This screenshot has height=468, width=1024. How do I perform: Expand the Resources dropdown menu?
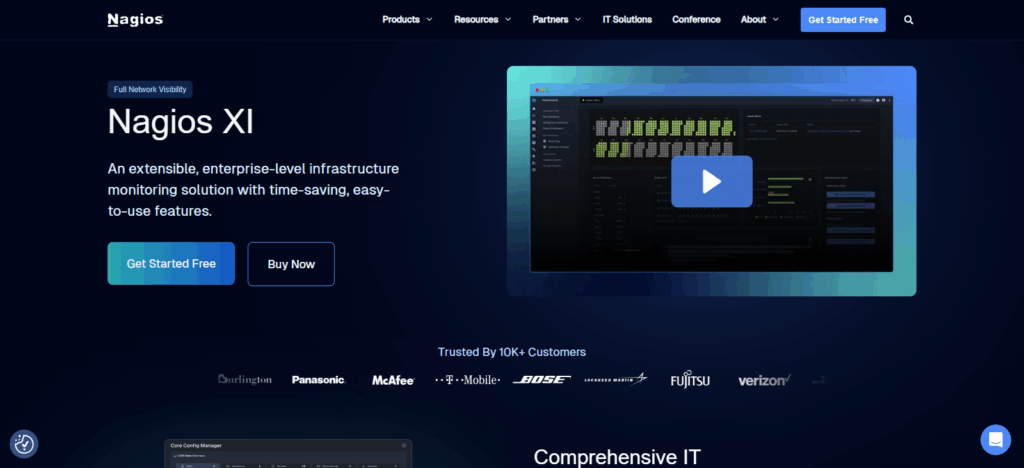tap(482, 19)
